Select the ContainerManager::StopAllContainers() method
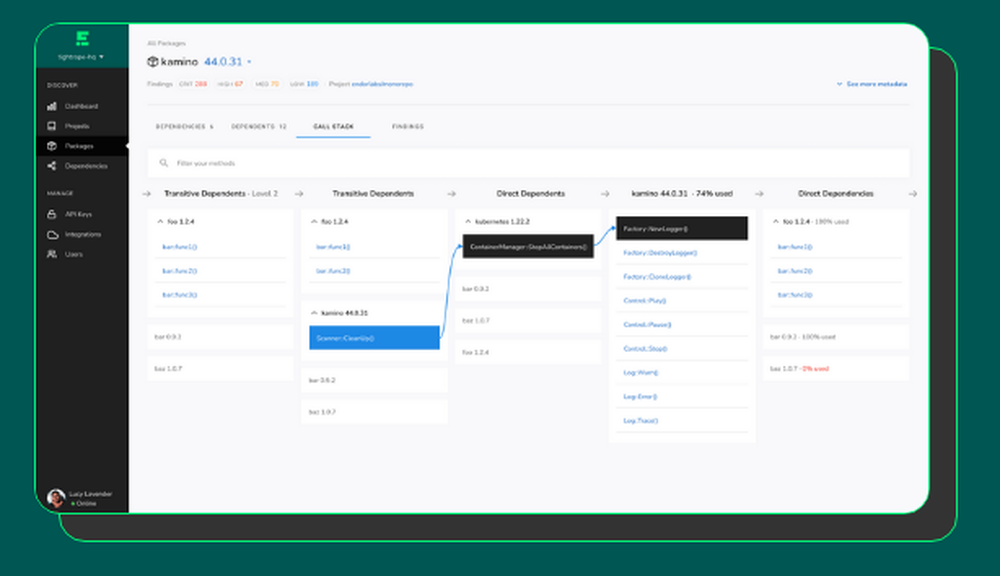The height and width of the screenshot is (576, 1000). tap(528, 246)
